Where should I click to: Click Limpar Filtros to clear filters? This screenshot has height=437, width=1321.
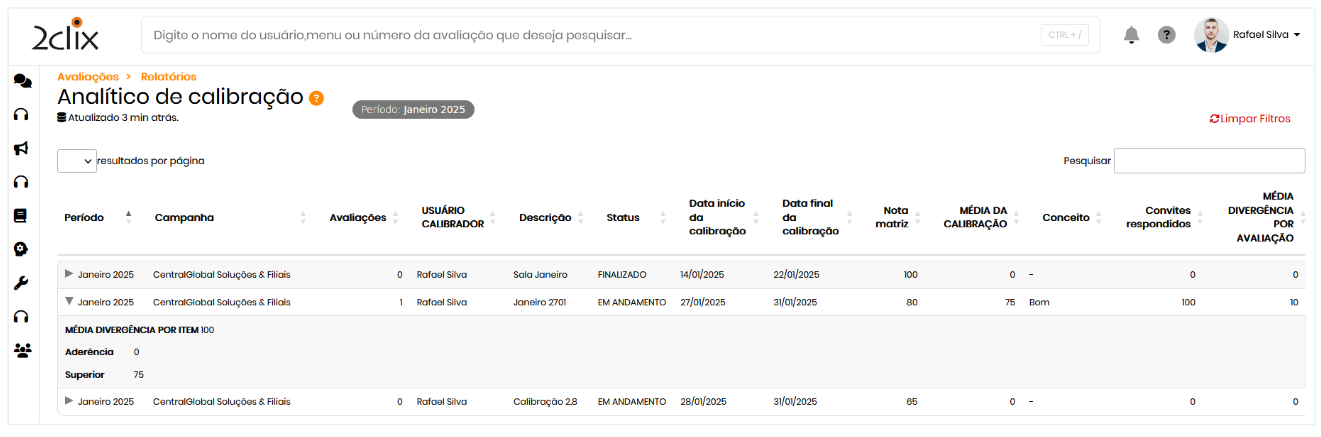(1250, 119)
